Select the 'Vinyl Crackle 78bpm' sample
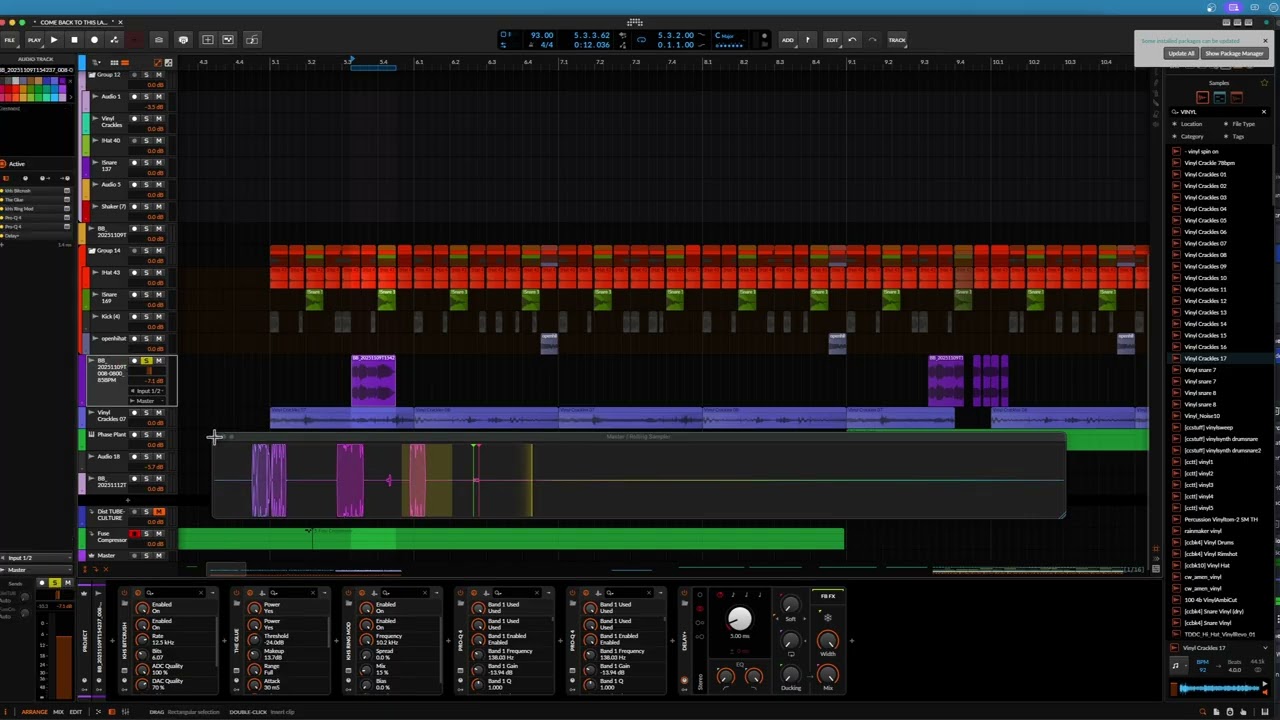Screen dimensions: 1280x720 1209,163
